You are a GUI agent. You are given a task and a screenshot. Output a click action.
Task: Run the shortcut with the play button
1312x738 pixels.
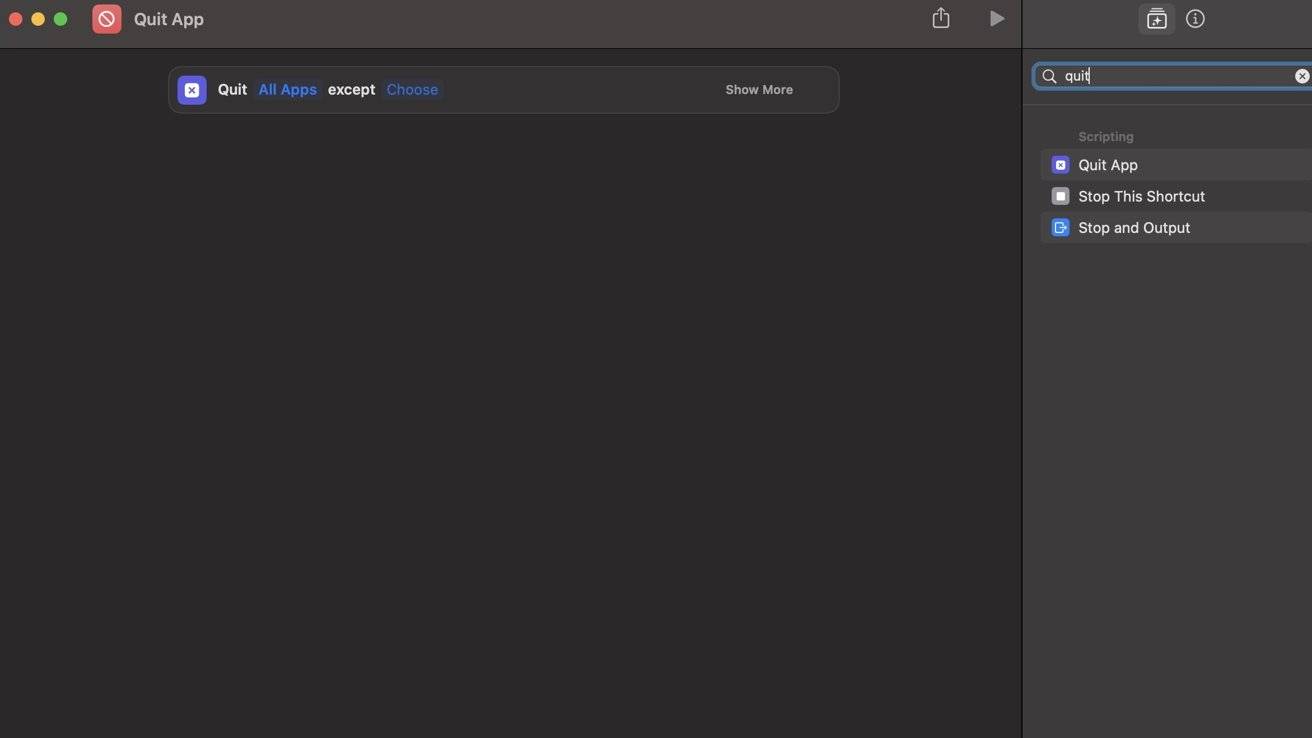(996, 18)
